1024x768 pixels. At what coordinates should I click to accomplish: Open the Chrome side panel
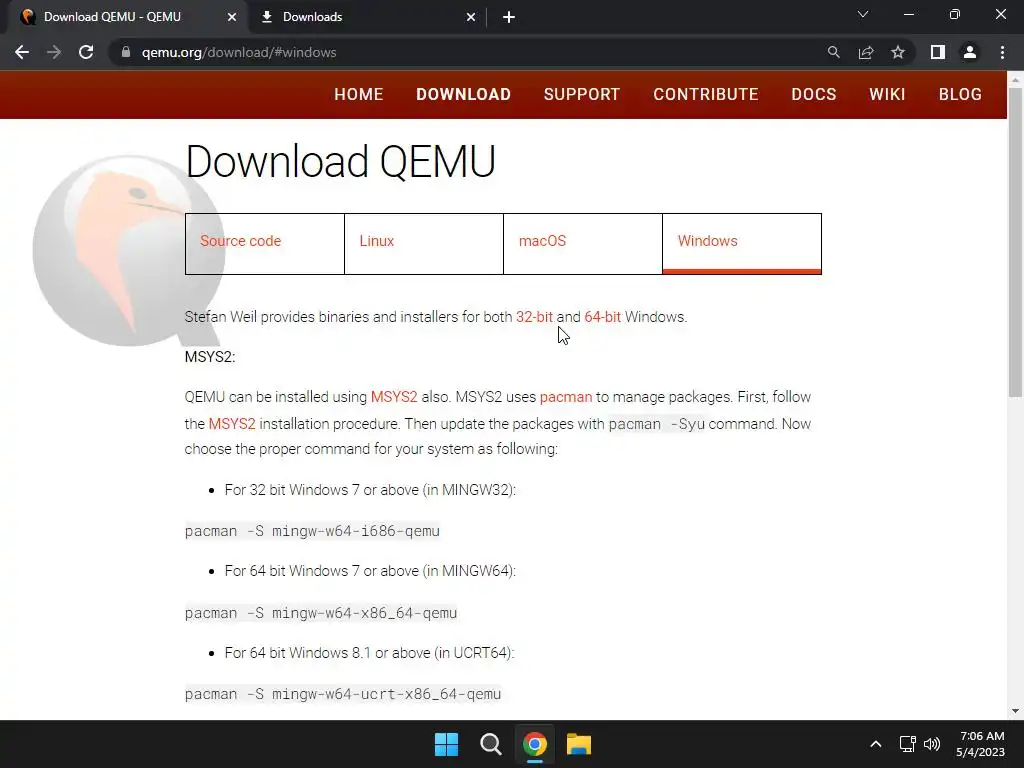(938, 52)
